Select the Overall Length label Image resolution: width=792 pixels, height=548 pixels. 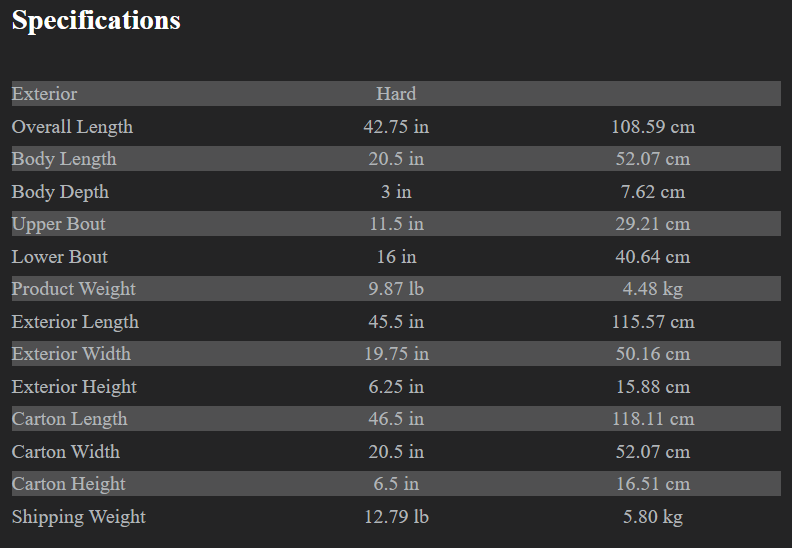click(72, 127)
